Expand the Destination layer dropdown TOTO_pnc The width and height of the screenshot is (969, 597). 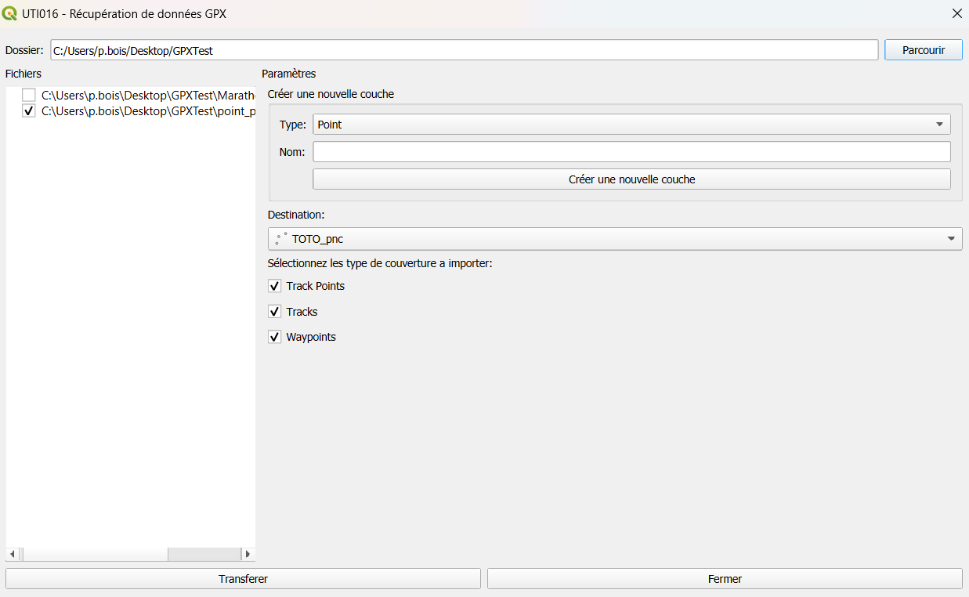pos(615,239)
